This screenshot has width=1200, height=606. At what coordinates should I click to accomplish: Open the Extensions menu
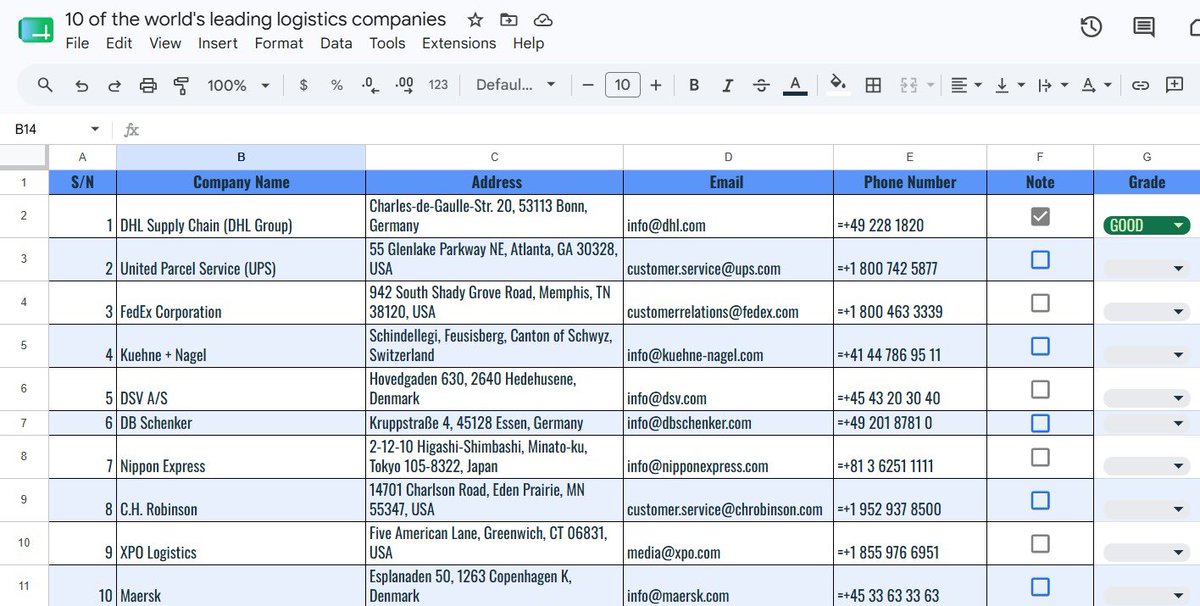click(459, 43)
